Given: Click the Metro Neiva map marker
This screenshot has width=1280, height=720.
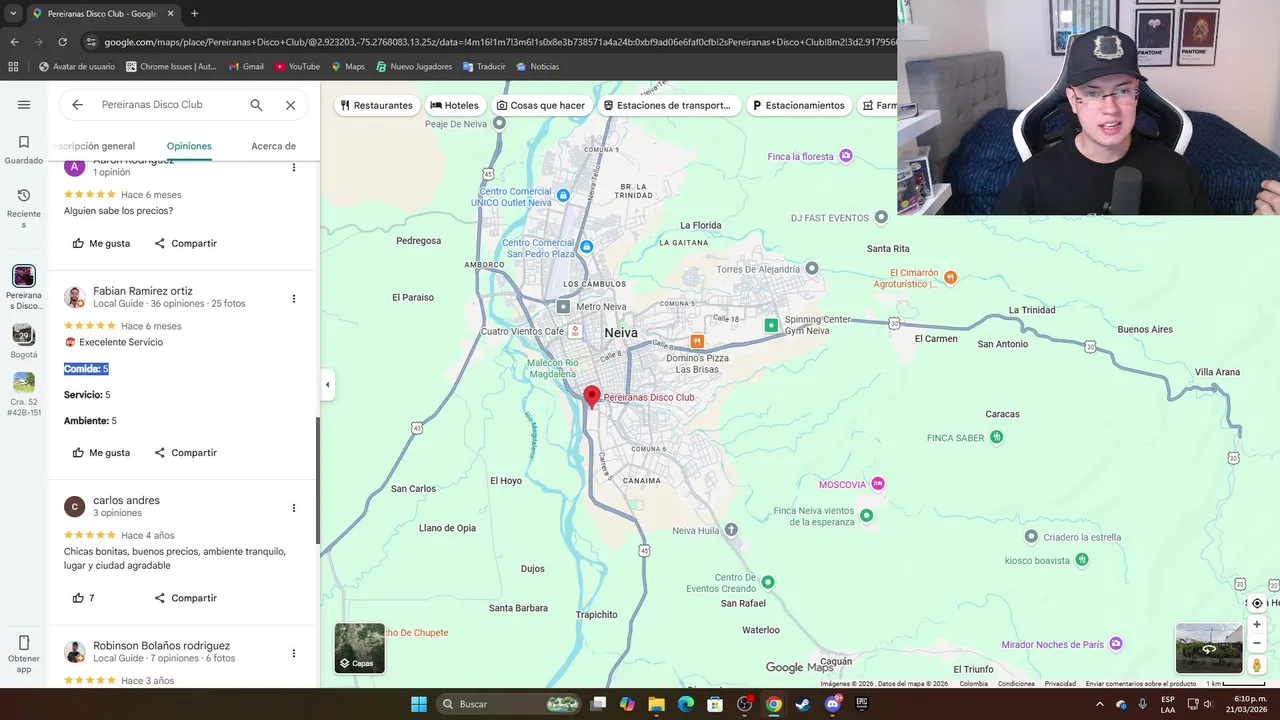Looking at the screenshot, I should [563, 307].
